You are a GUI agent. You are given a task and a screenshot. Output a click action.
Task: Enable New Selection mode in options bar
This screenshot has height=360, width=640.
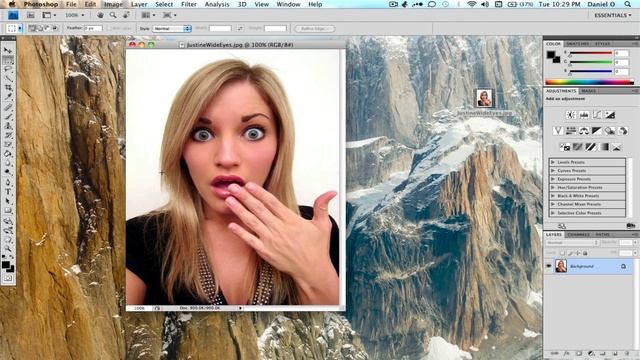click(x=31, y=28)
